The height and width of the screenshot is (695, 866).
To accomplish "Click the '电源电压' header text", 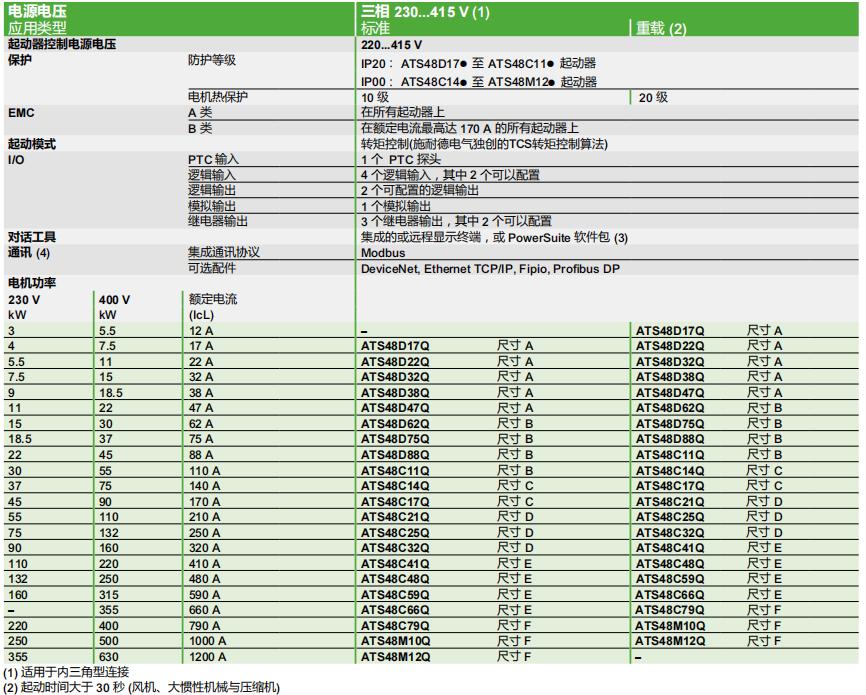I will pyautogui.click(x=37, y=11).
